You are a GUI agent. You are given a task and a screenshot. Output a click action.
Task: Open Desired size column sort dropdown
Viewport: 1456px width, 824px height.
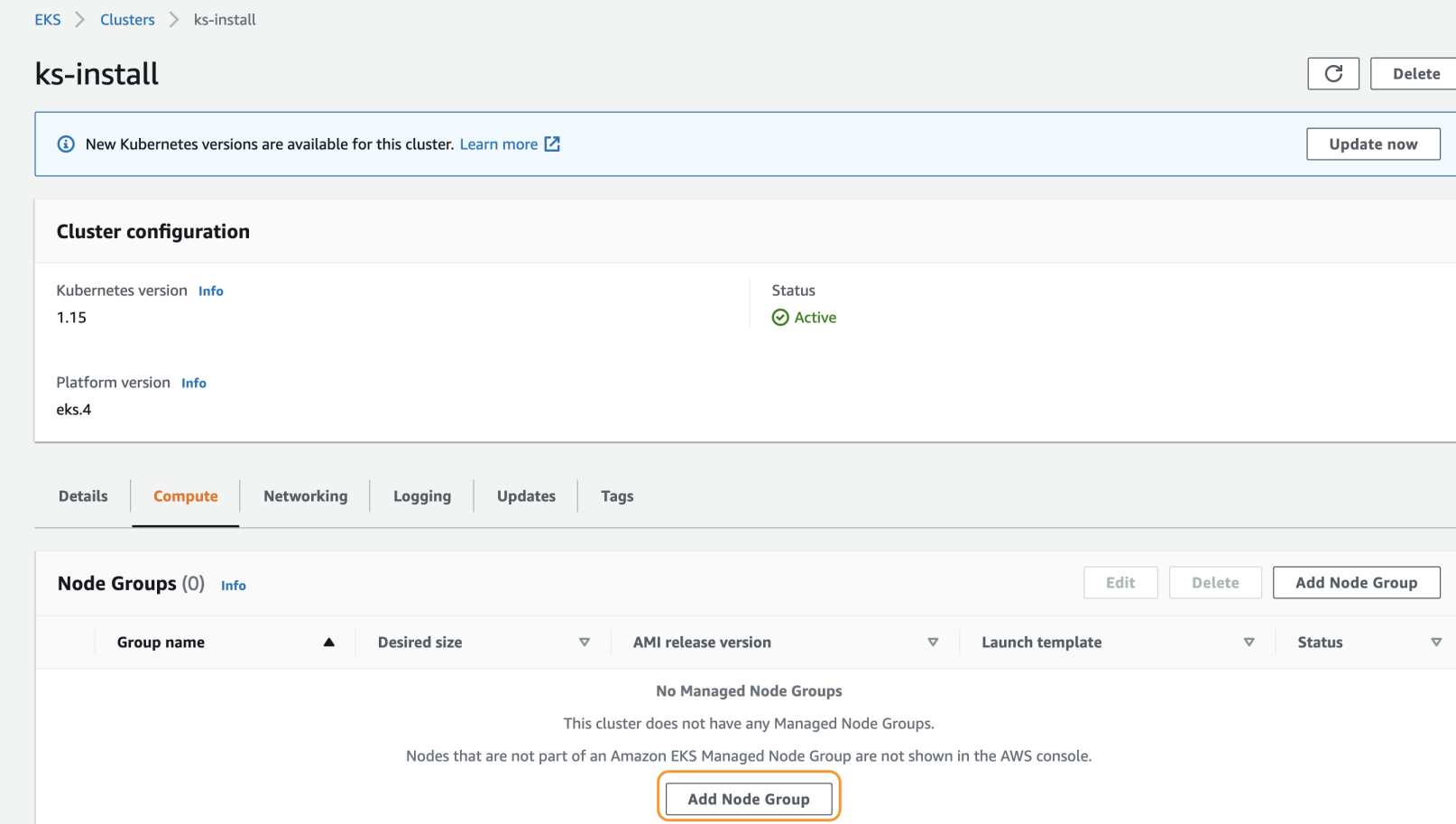tap(585, 643)
